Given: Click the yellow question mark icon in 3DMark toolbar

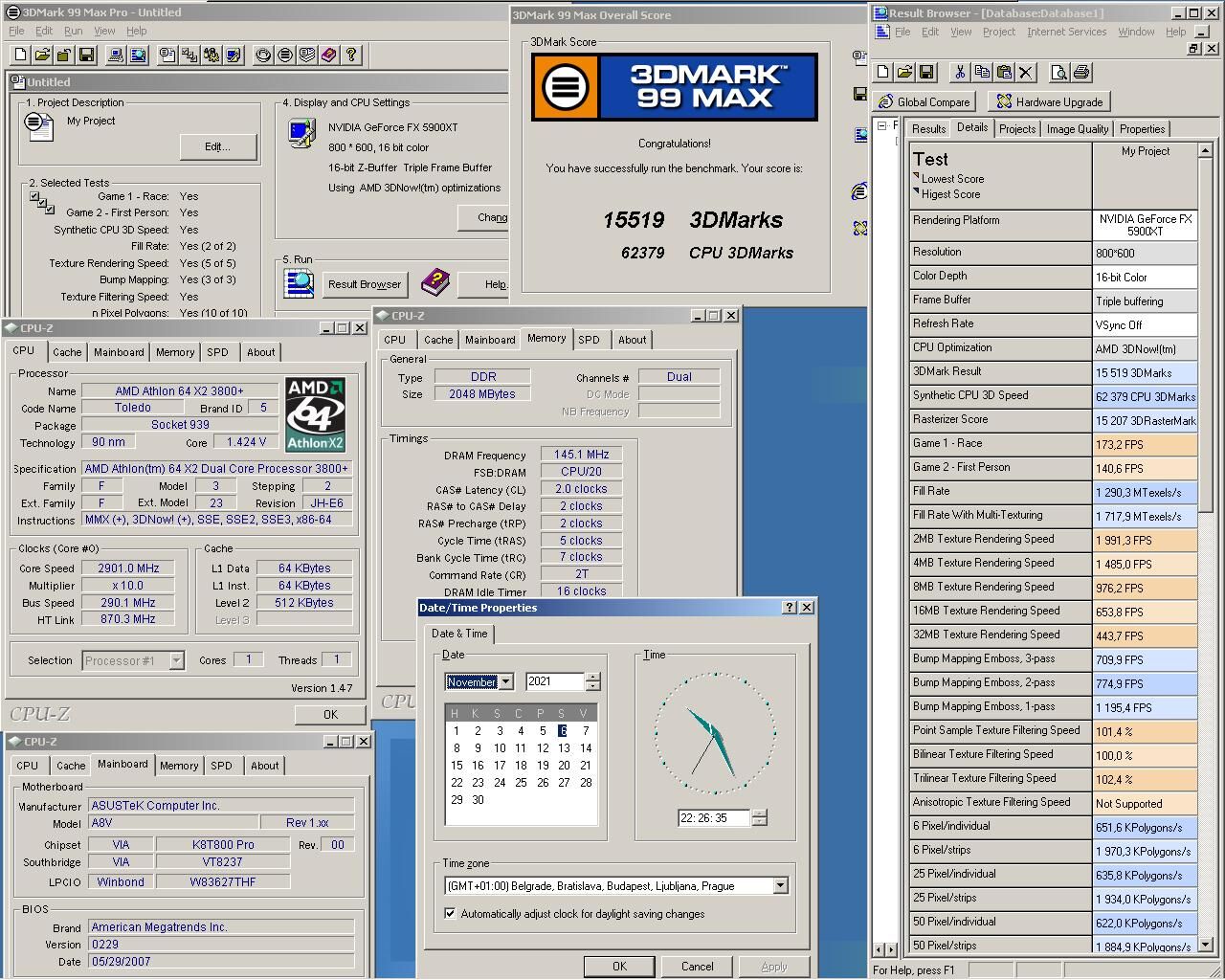Looking at the screenshot, I should click(x=351, y=55).
